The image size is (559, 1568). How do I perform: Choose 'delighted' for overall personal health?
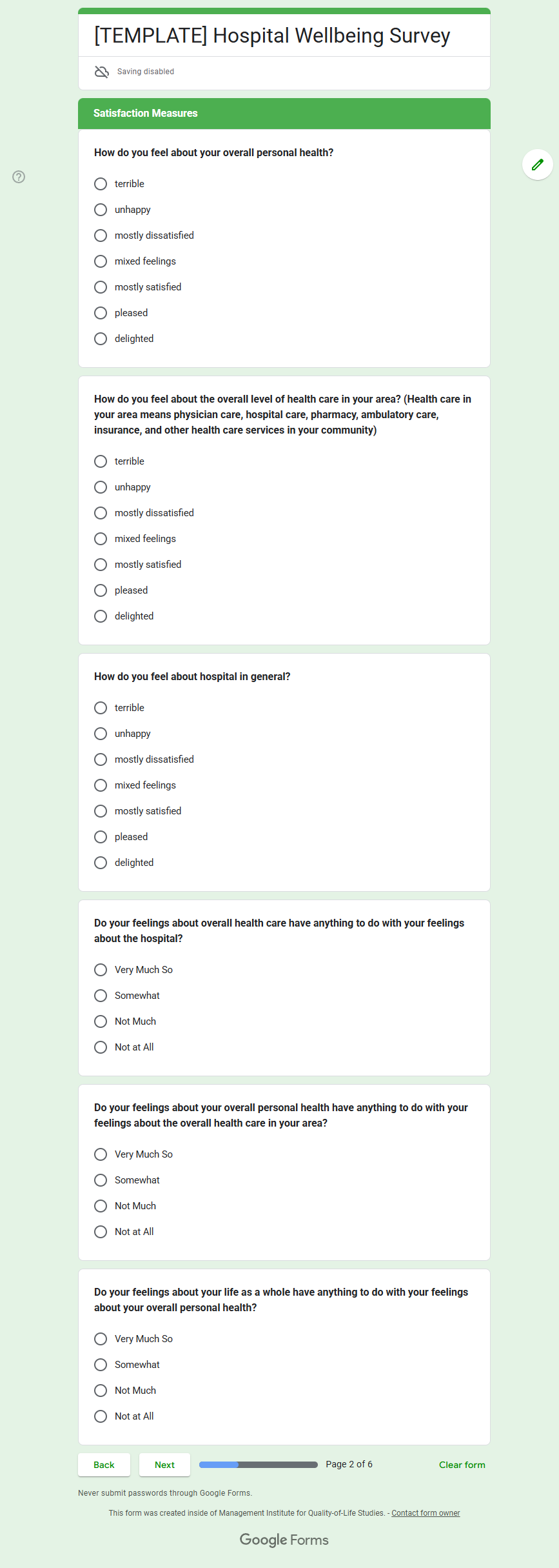(x=101, y=339)
